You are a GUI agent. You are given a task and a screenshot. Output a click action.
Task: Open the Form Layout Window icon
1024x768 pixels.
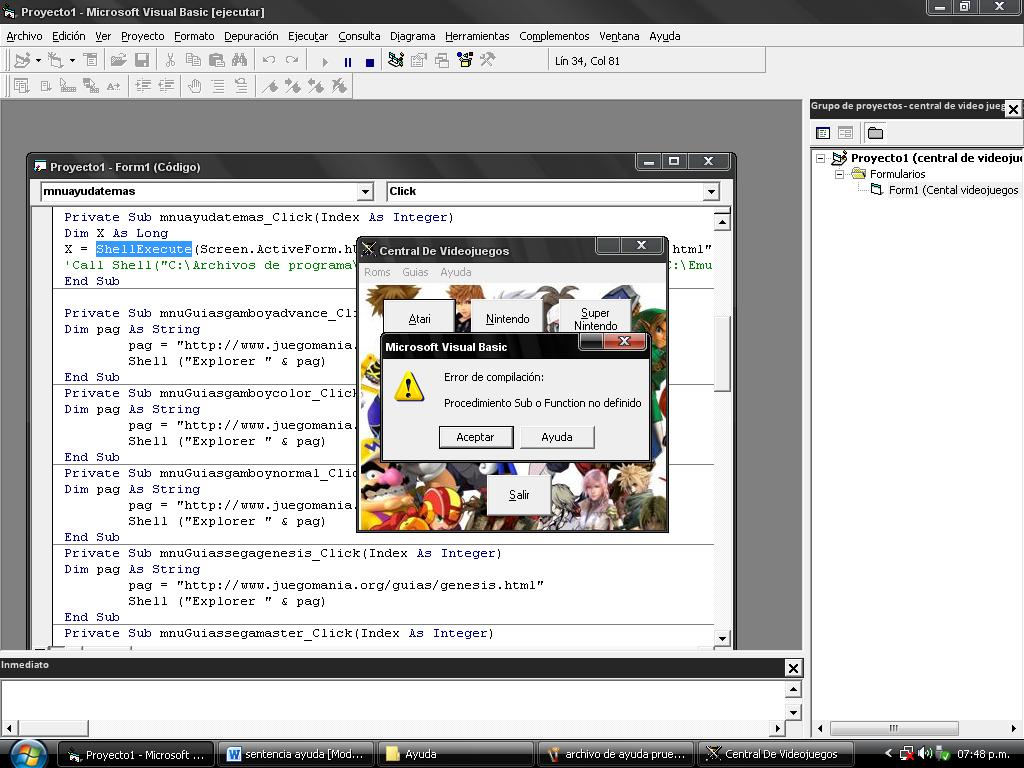[x=442, y=61]
